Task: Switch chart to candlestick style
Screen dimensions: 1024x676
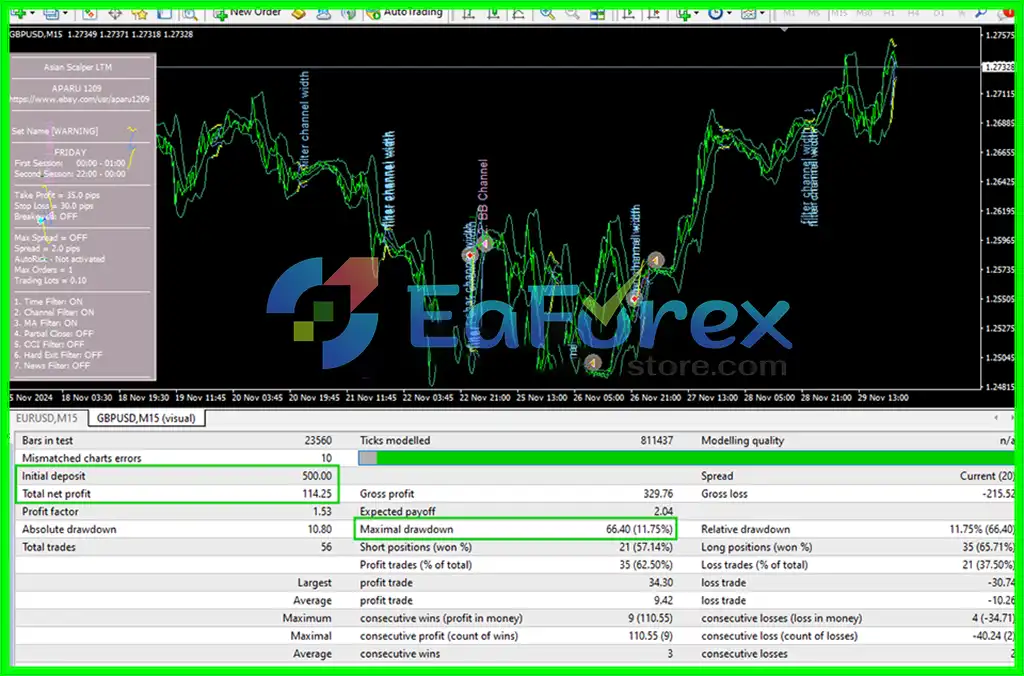Action: click(x=494, y=13)
